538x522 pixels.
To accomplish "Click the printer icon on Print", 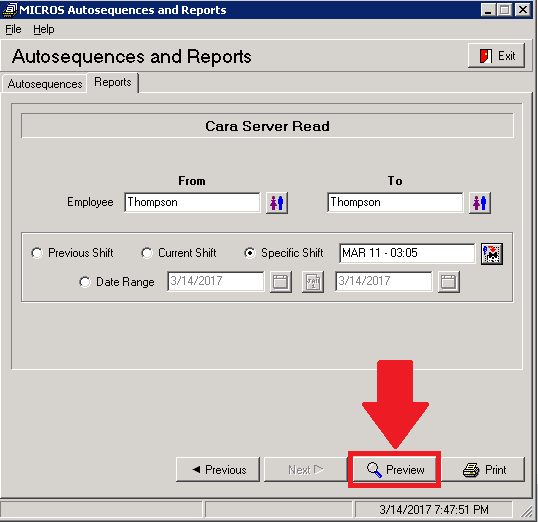I will point(471,470).
